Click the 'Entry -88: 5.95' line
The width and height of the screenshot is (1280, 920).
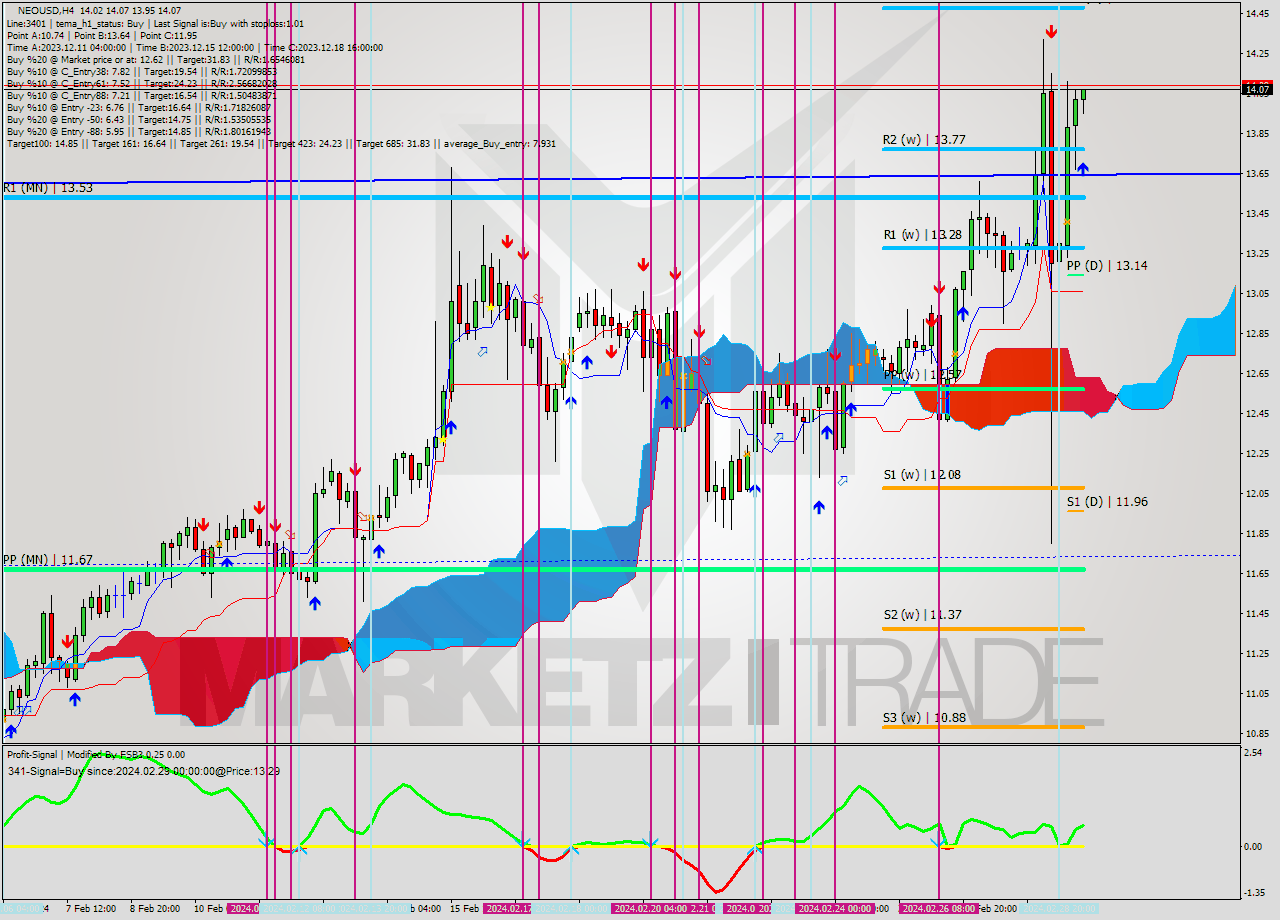(x=138, y=131)
